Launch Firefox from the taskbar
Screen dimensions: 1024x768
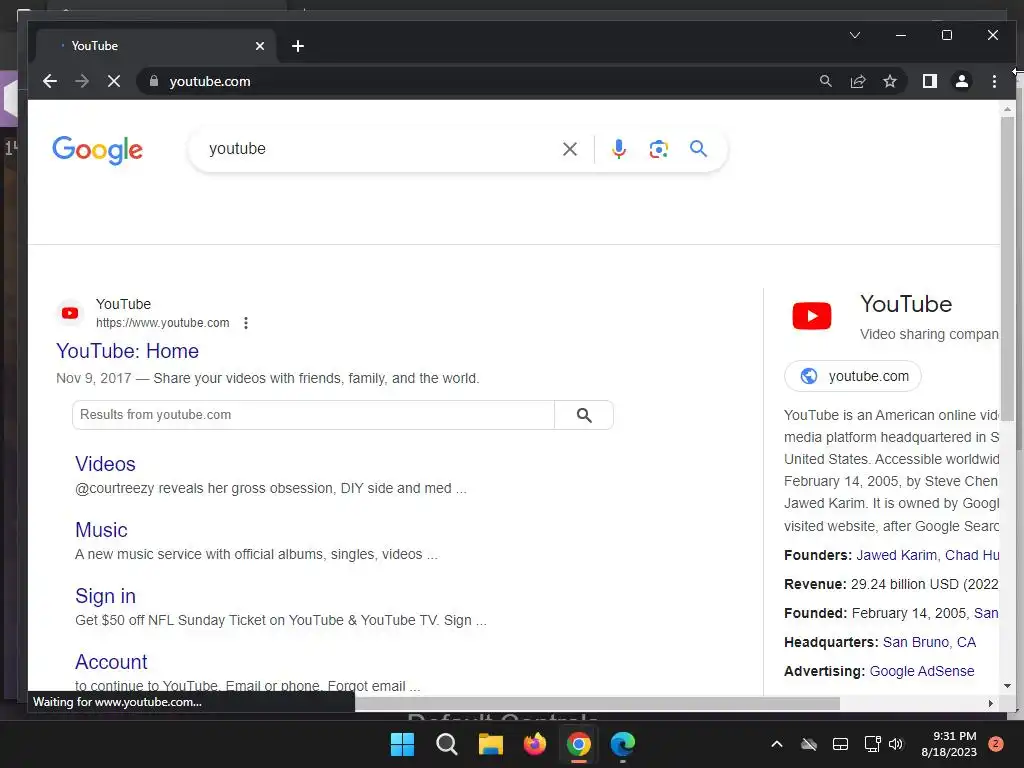[x=535, y=744]
